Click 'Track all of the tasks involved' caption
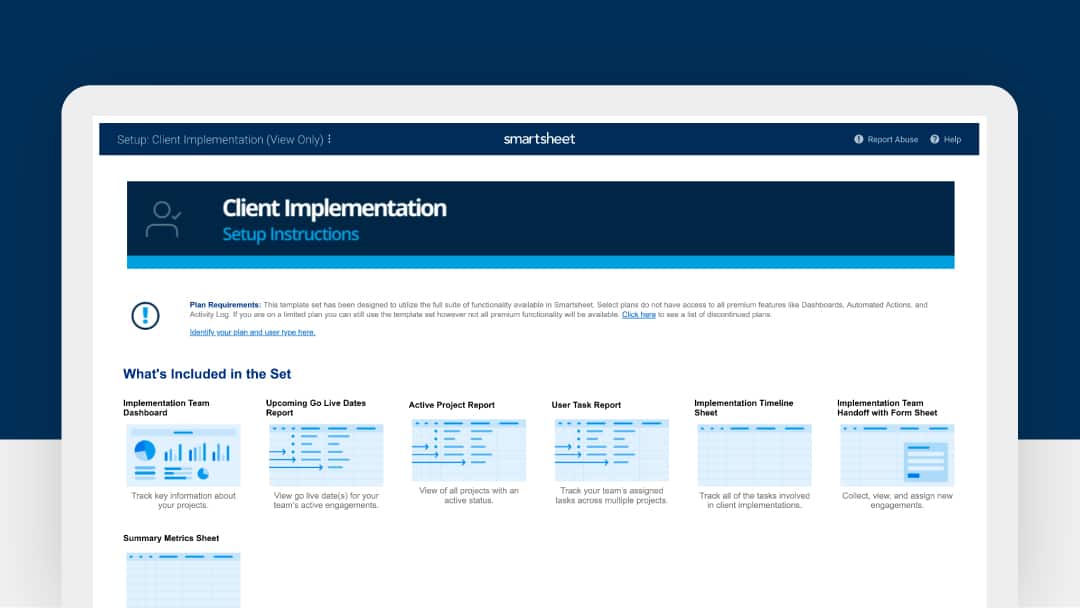The height and width of the screenshot is (608, 1080). 754,500
